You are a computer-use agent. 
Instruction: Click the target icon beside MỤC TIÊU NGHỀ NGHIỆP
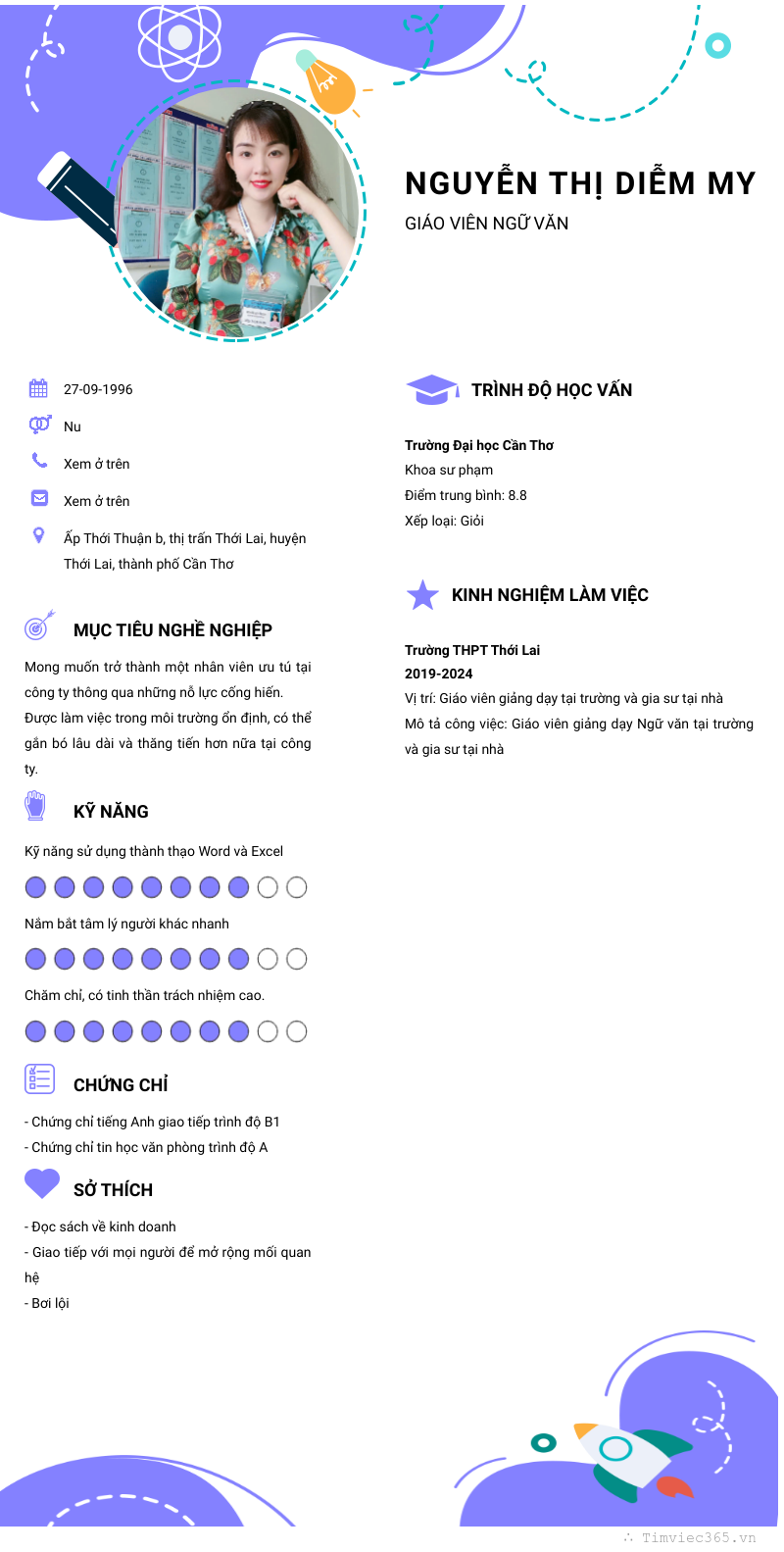(38, 626)
